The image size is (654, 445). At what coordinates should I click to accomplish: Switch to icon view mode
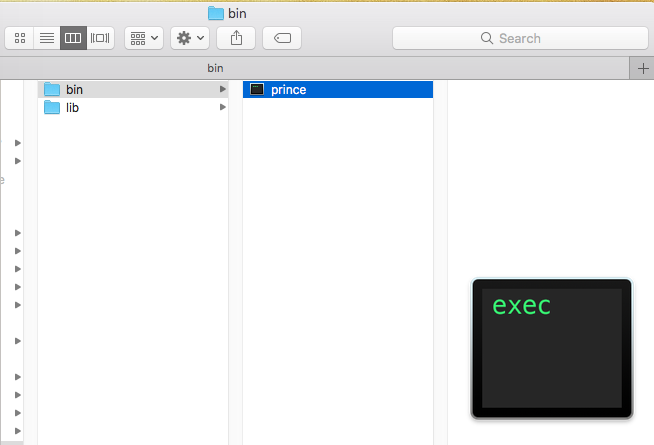coord(19,38)
